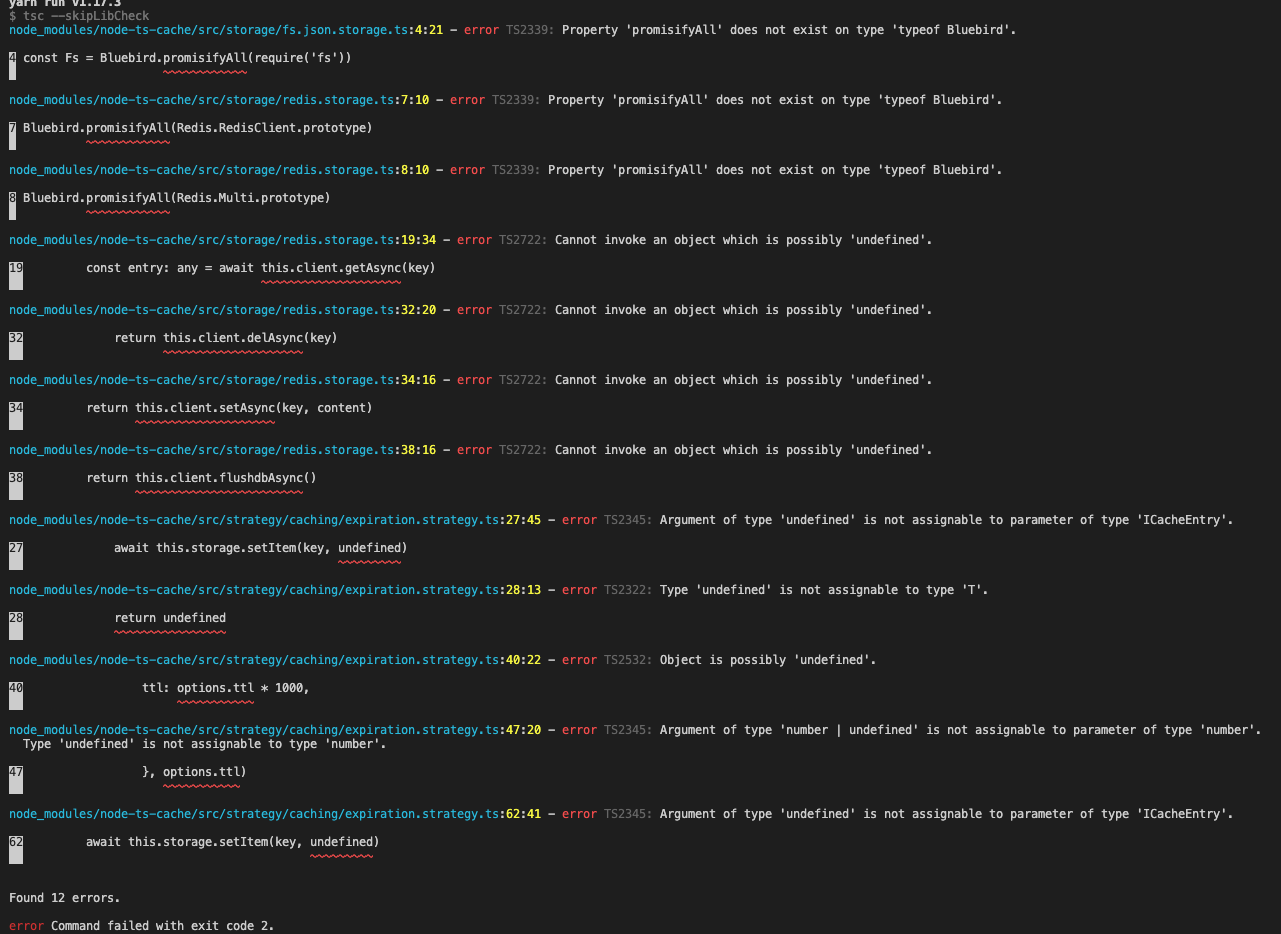Viewport: 1281px width, 934px height.
Task: Click the TS2532 'possibly undefined' error code
Action: pyautogui.click(x=624, y=659)
